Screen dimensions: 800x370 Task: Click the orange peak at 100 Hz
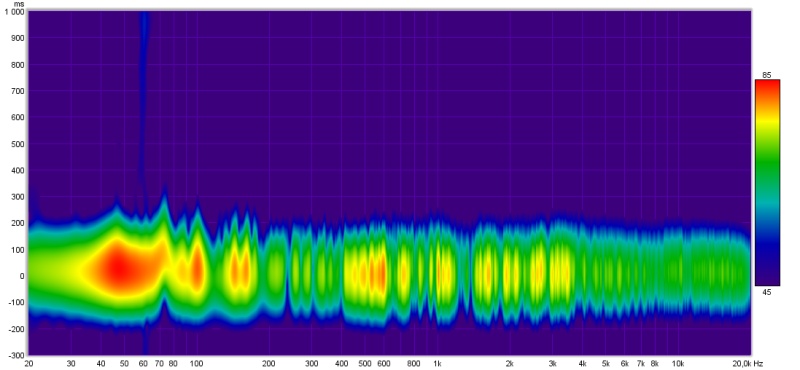[197, 268]
